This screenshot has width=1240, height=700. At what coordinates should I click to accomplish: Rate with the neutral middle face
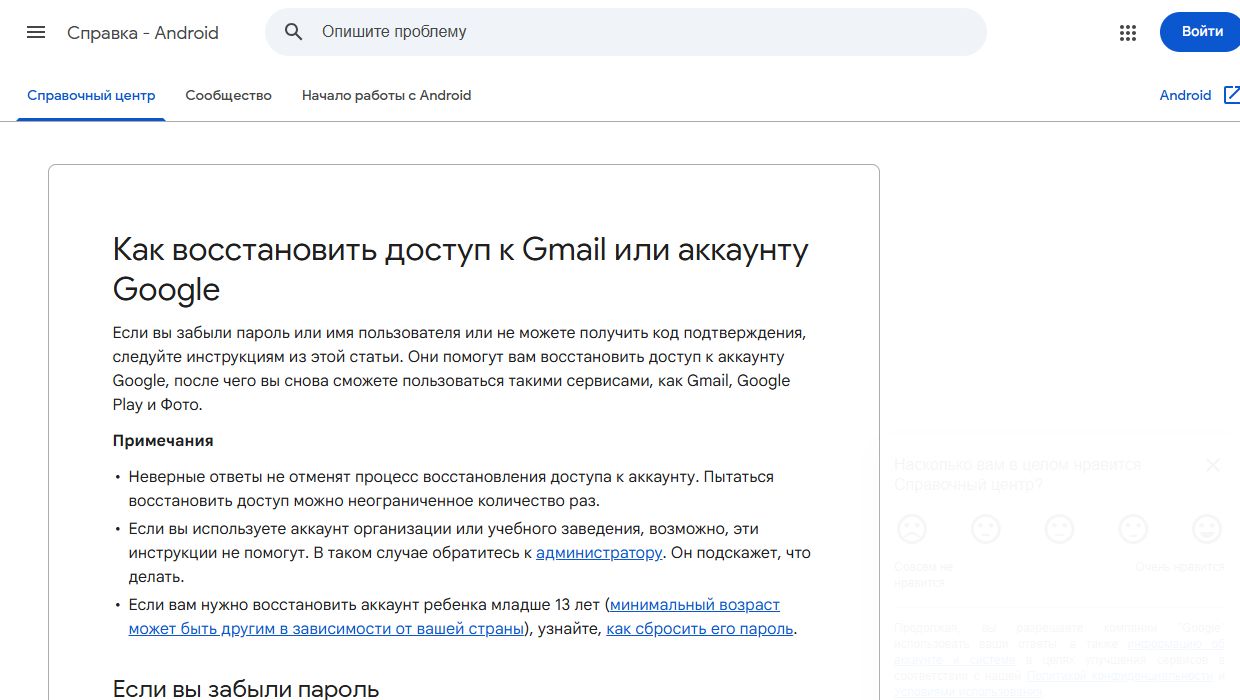click(1059, 529)
